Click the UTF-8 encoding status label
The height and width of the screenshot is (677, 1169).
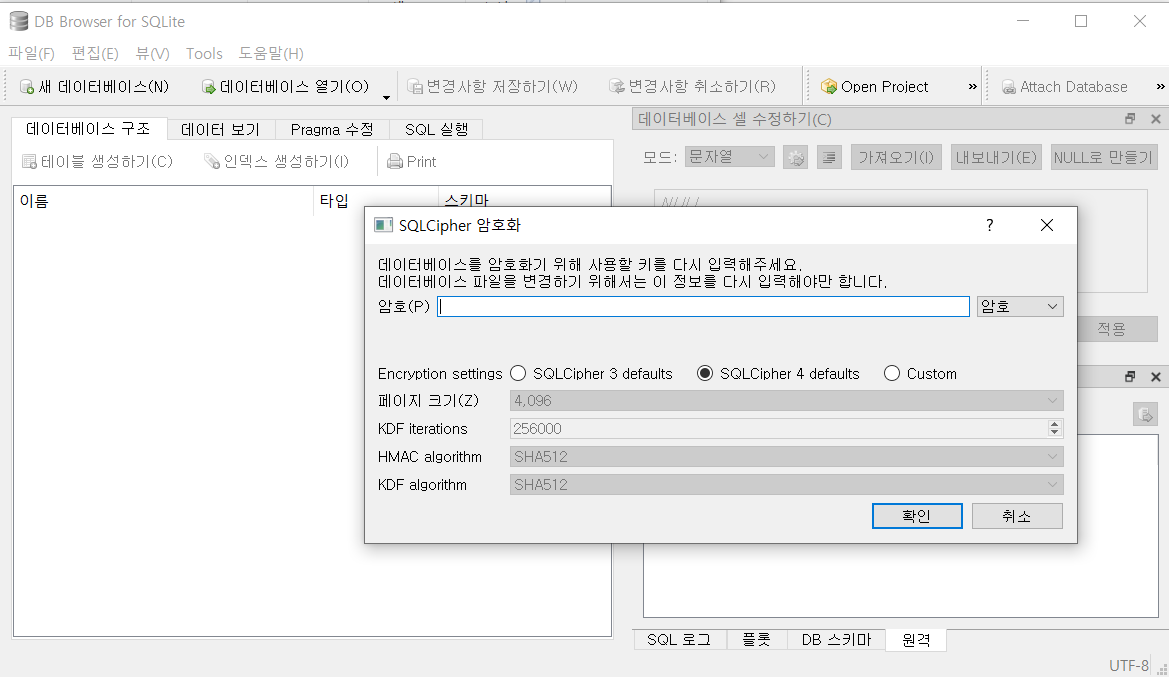pyautogui.click(x=1129, y=665)
